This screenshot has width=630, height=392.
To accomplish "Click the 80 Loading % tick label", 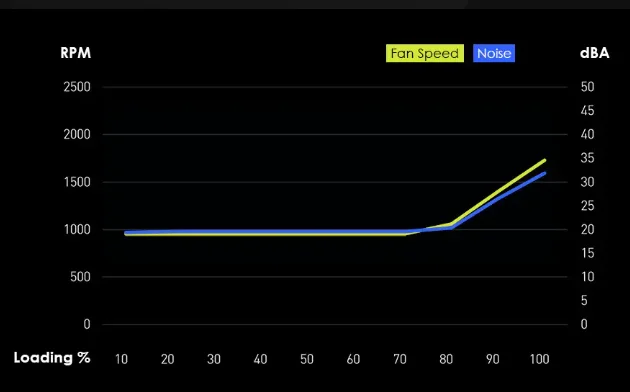I will click(446, 359).
